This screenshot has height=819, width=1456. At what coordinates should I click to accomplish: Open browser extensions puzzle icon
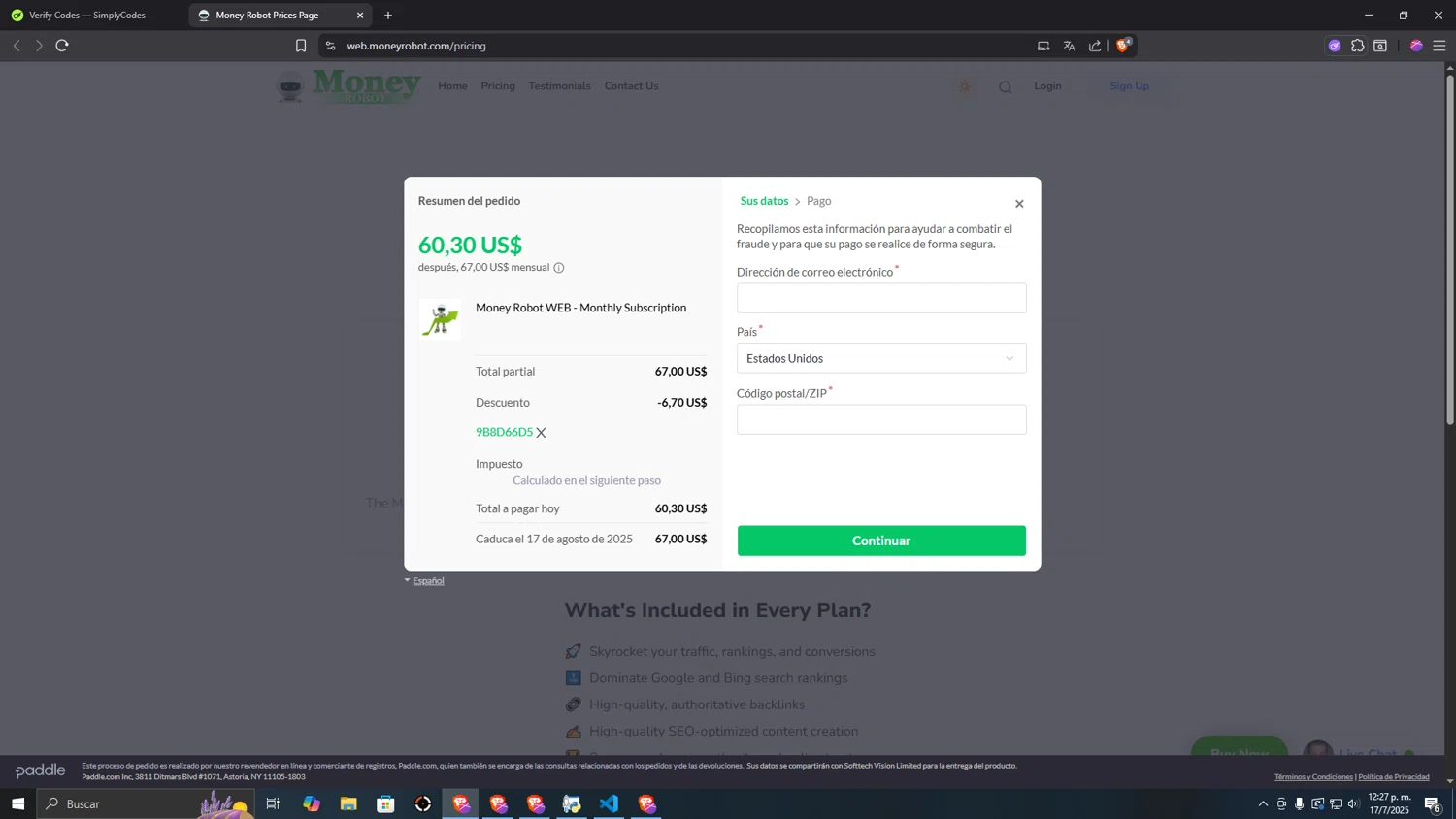coord(1358,46)
